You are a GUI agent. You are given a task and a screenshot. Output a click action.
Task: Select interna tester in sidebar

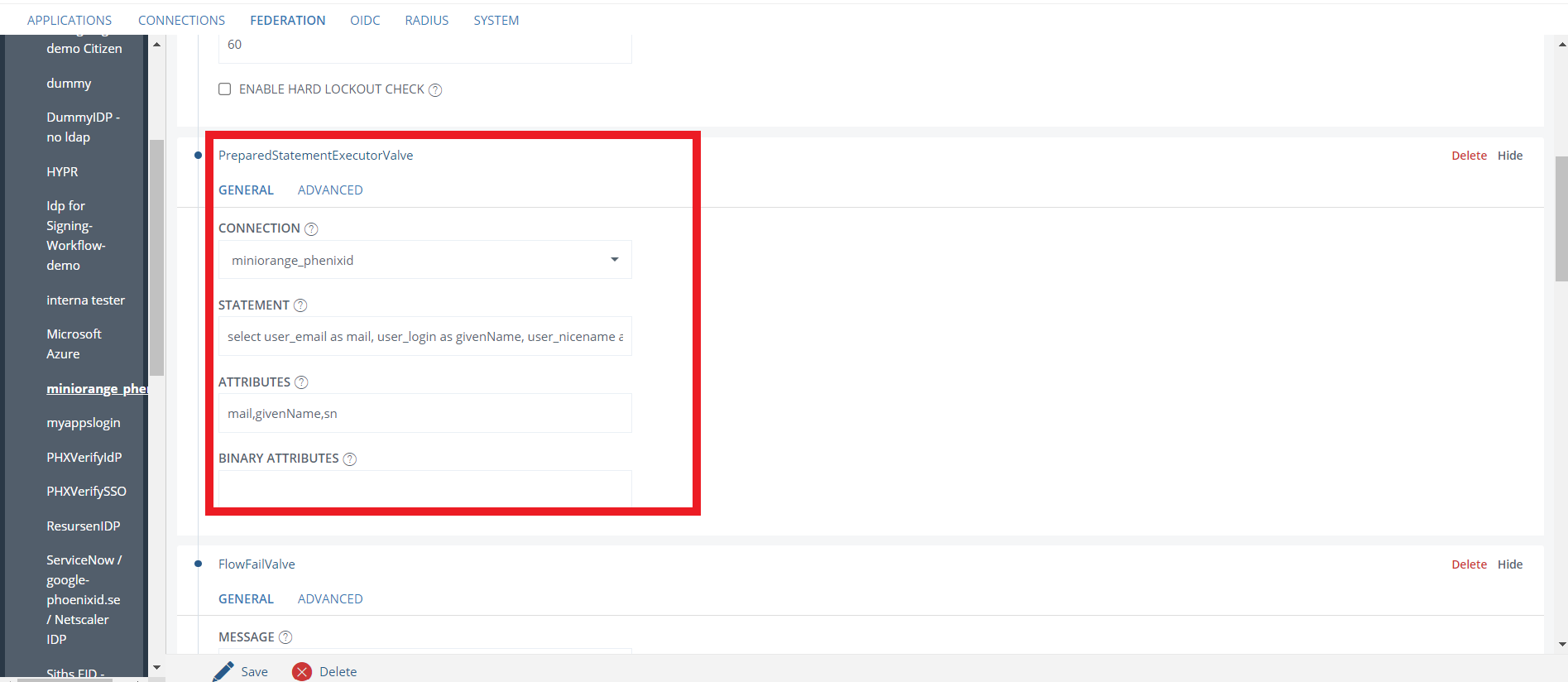[85, 300]
